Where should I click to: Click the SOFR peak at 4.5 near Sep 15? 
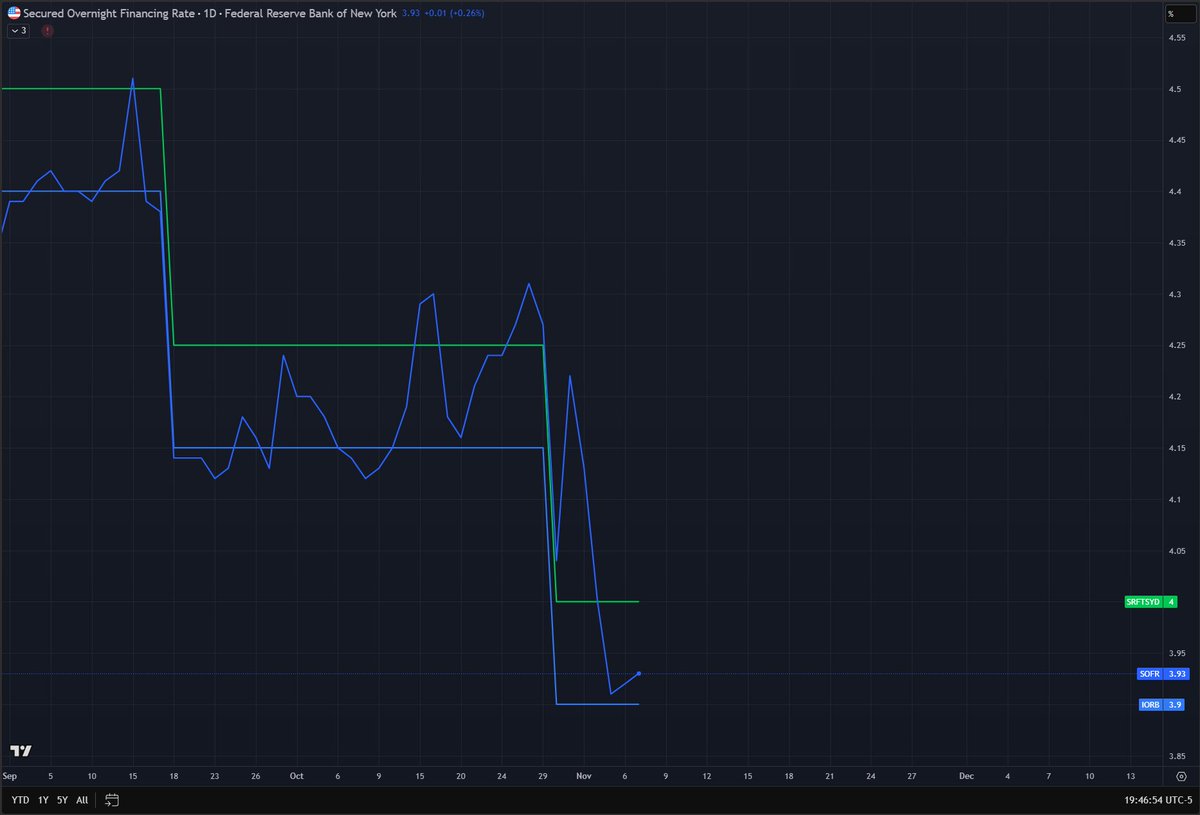[x=133, y=79]
